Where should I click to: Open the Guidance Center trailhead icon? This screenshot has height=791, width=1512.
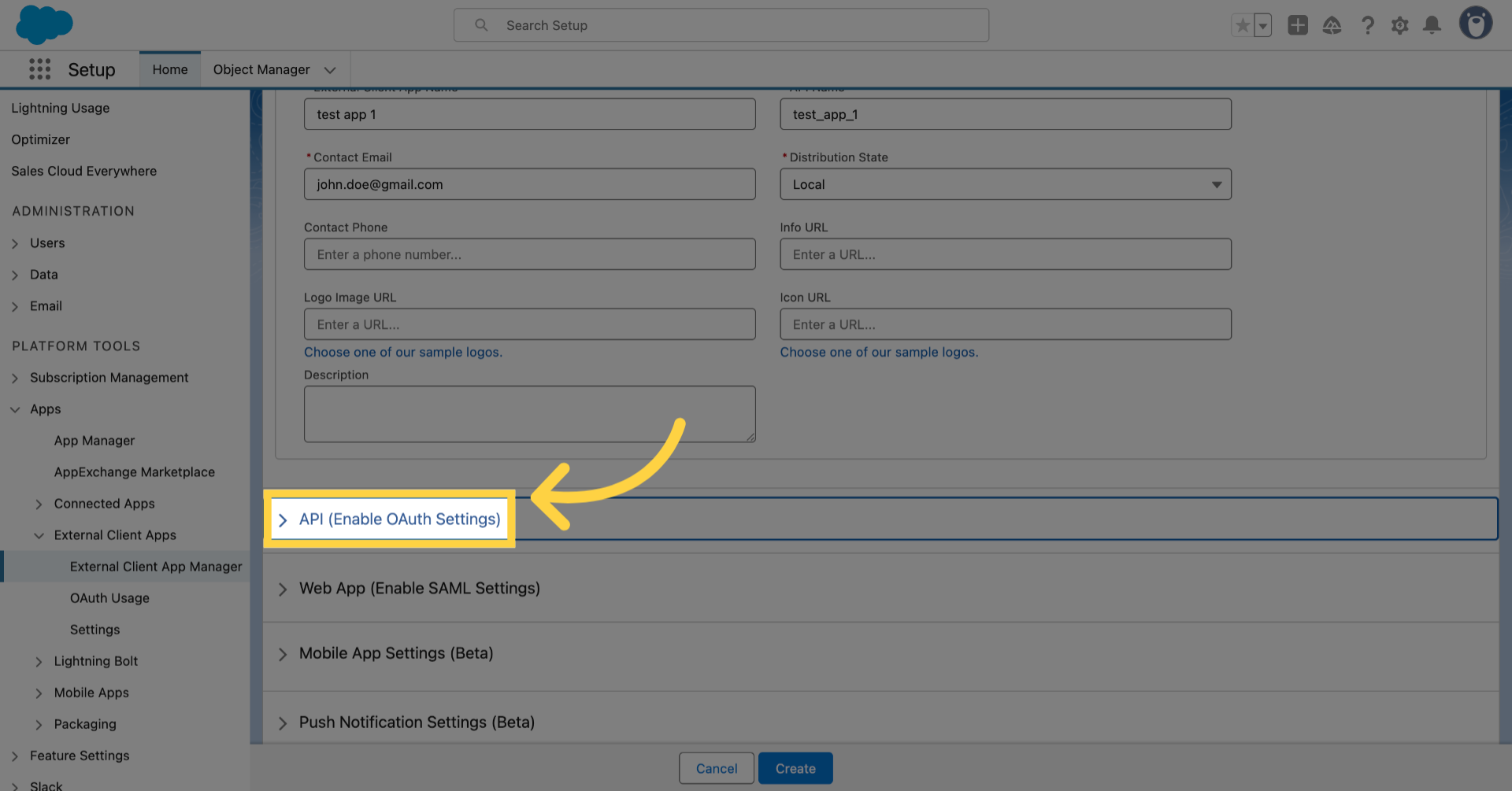[x=1332, y=25]
